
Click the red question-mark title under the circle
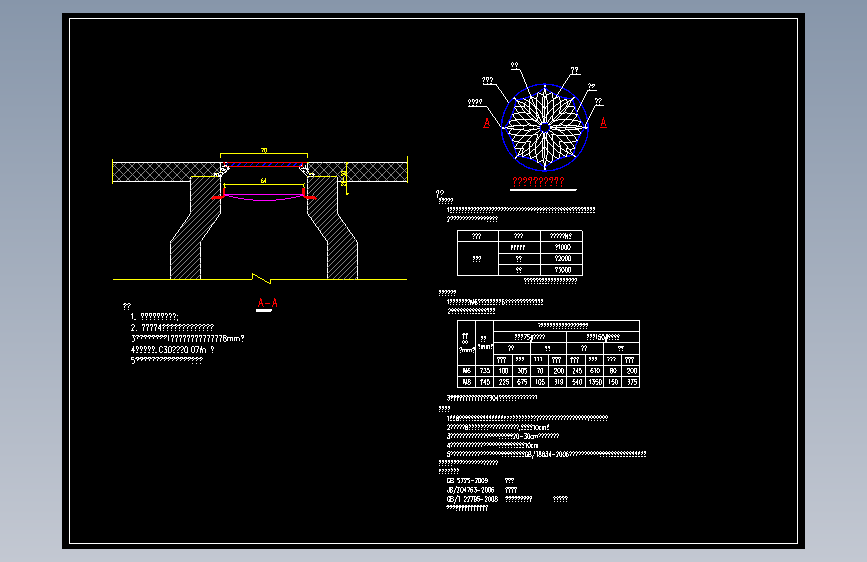pyautogui.click(x=538, y=181)
